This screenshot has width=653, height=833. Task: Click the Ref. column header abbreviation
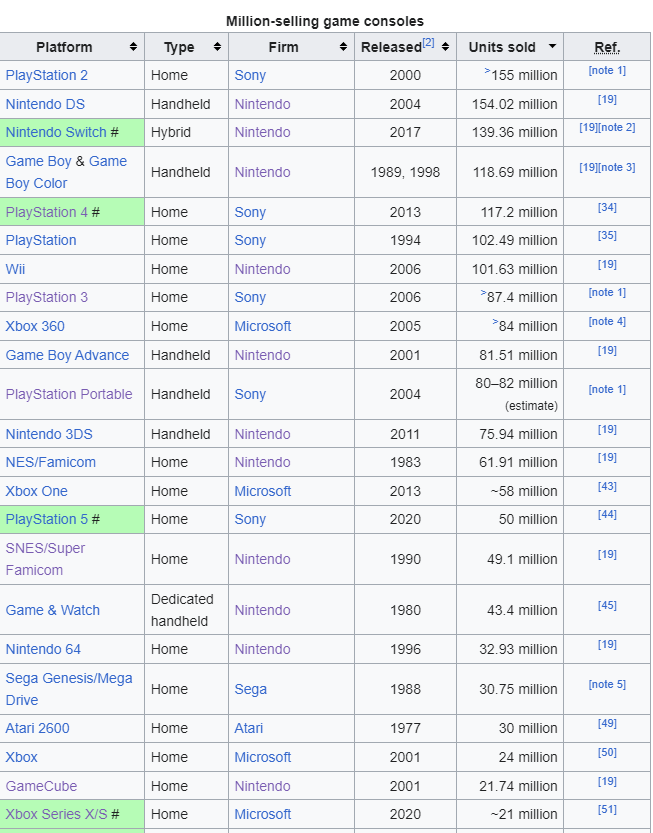pyautogui.click(x=607, y=47)
